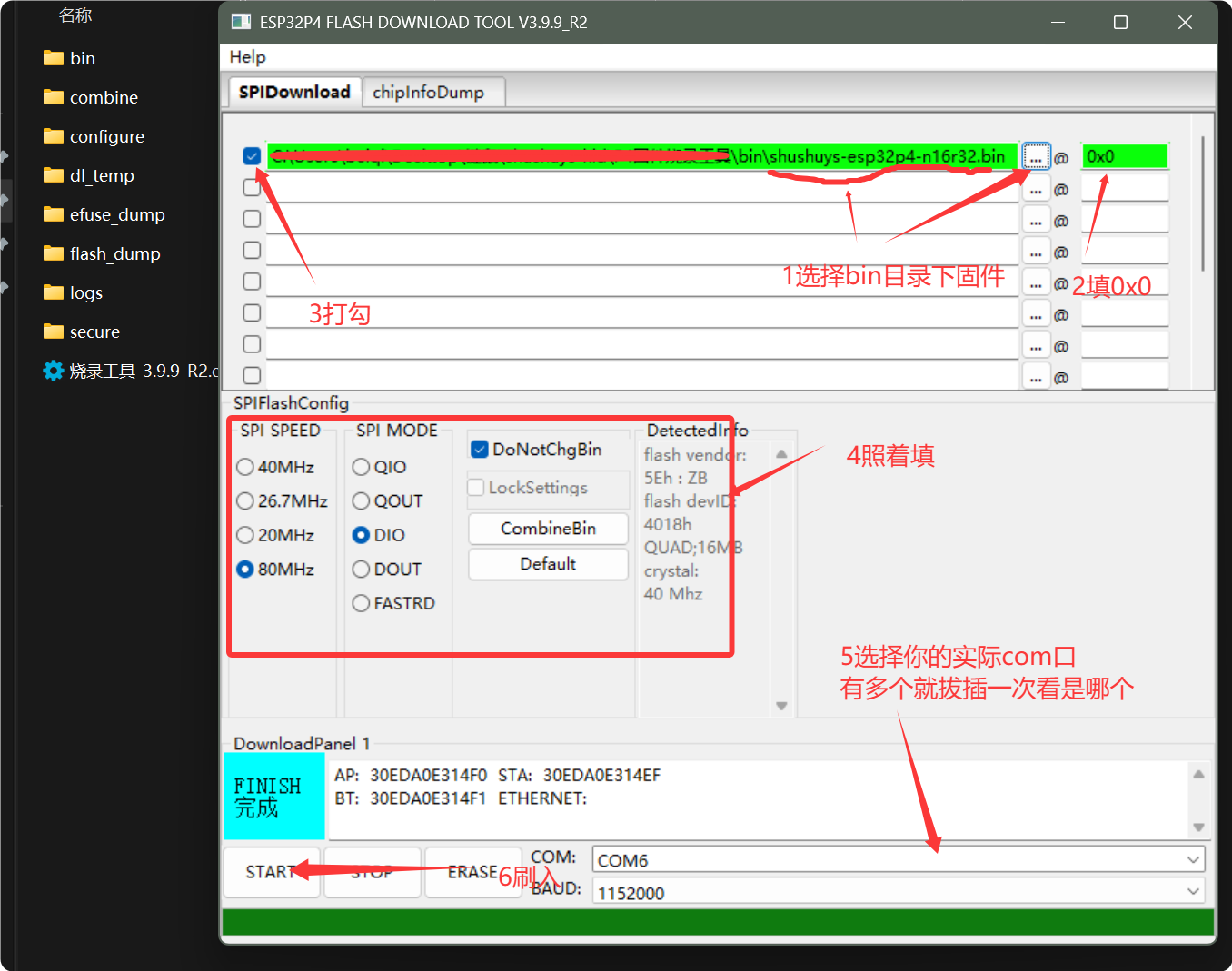Select DIO SPI mode
Screen dimensions: 1232x971
pos(362,535)
